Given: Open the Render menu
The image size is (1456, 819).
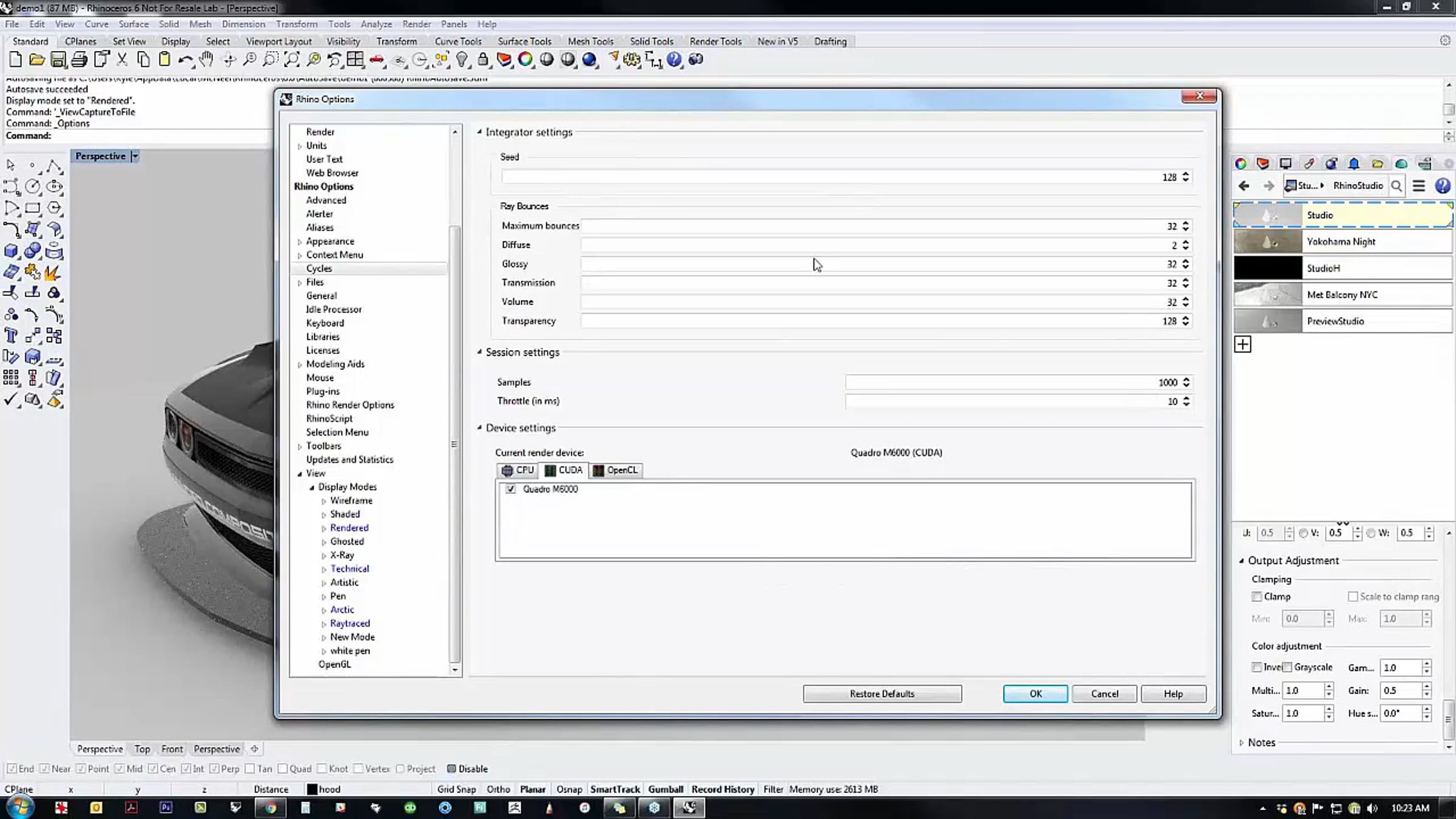Looking at the screenshot, I should (416, 24).
